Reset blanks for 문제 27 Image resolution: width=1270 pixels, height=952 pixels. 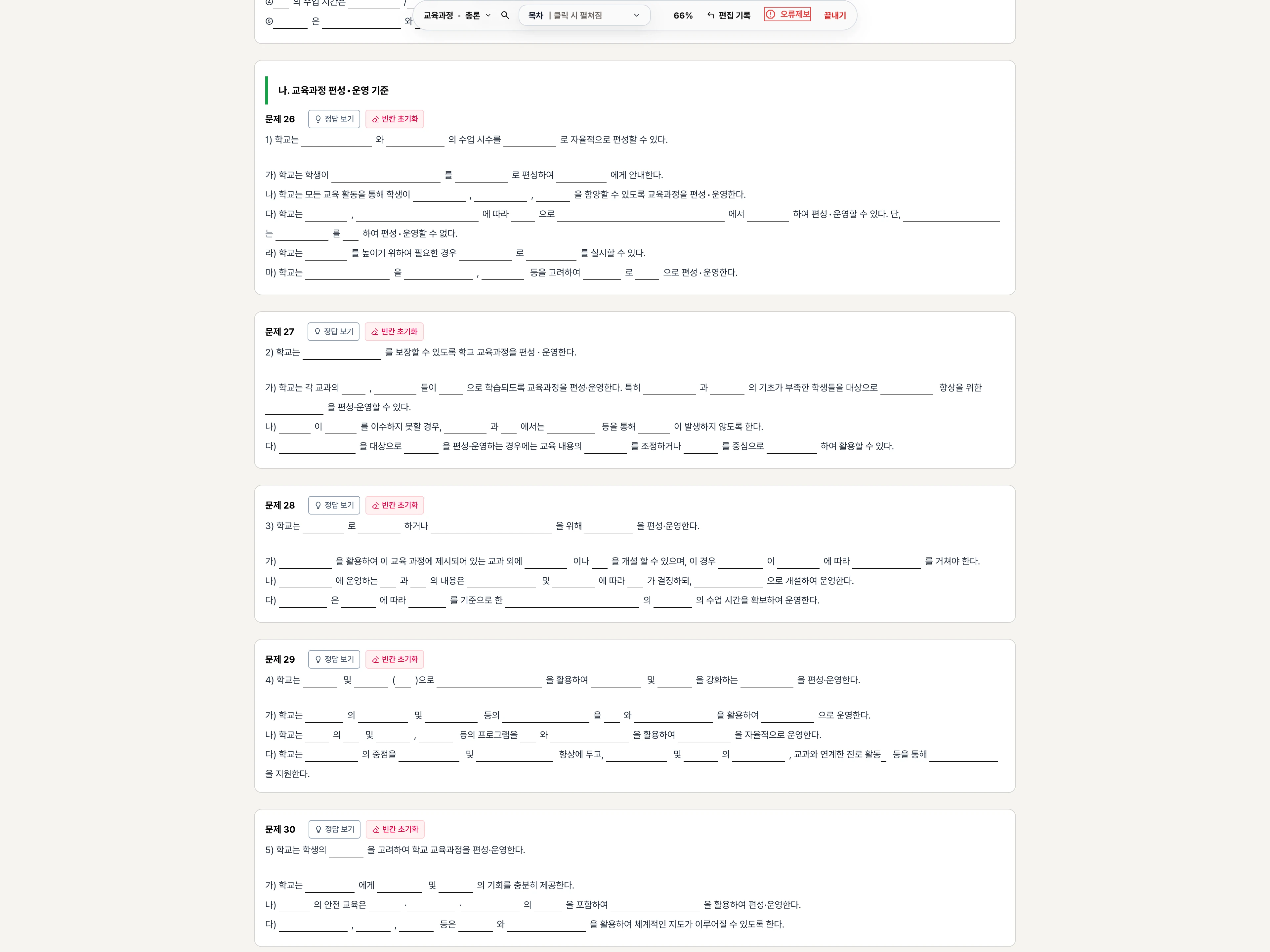click(x=394, y=331)
